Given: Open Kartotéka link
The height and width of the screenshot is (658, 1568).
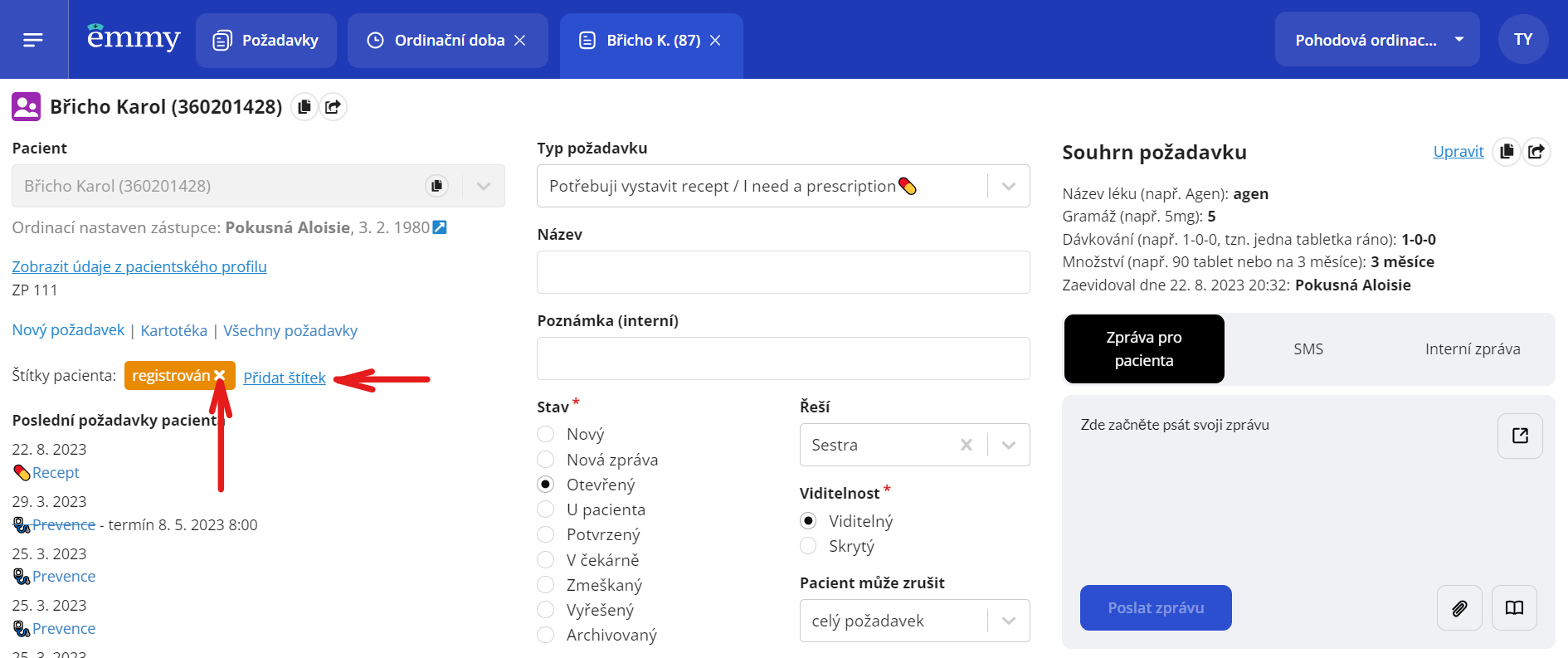Looking at the screenshot, I should [x=174, y=330].
